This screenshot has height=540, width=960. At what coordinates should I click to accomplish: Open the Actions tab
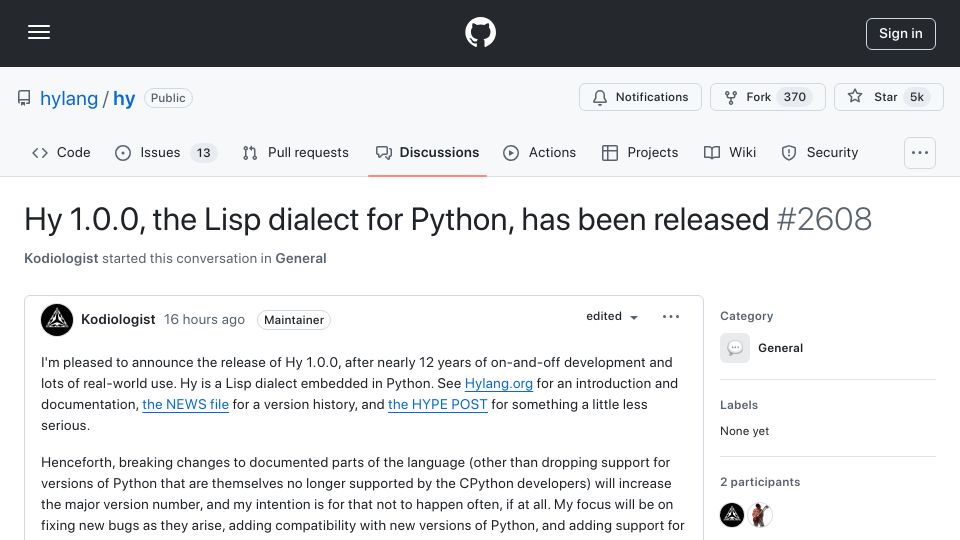click(x=539, y=152)
